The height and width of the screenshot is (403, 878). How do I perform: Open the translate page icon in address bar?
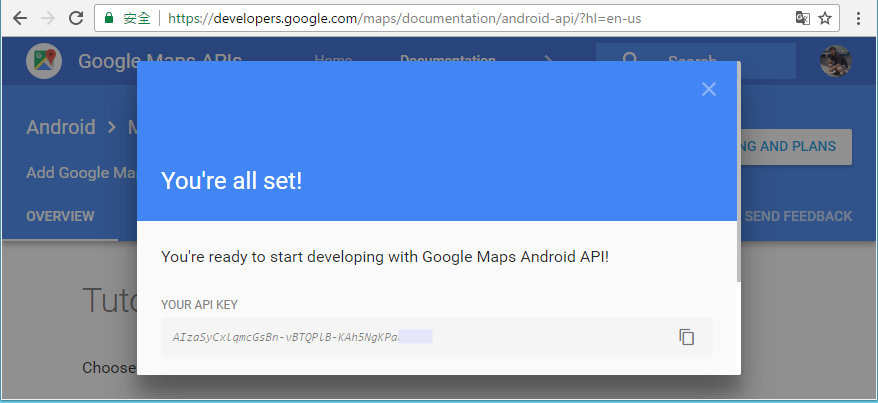[x=802, y=18]
